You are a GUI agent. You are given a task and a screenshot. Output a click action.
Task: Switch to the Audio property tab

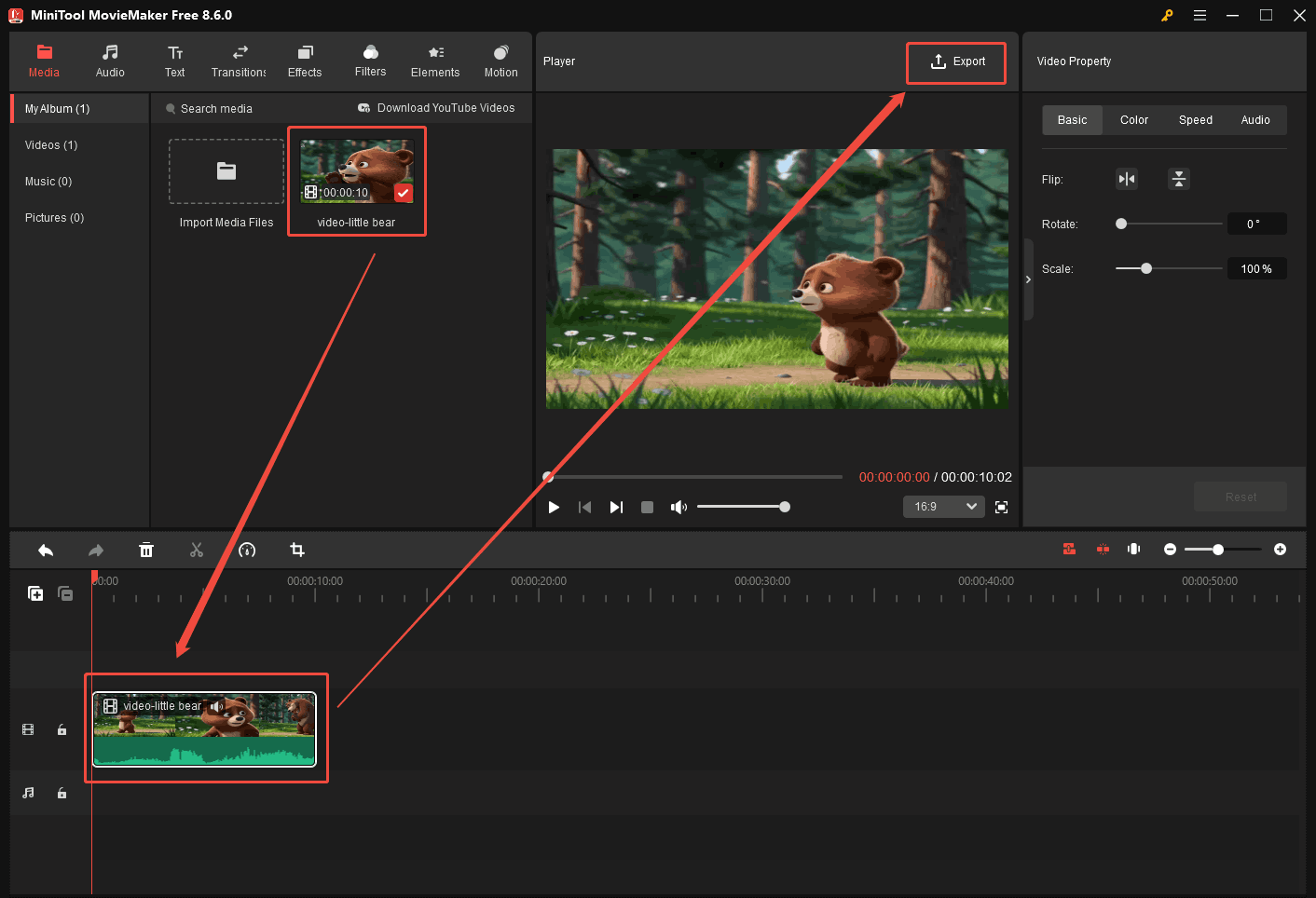click(x=1255, y=120)
